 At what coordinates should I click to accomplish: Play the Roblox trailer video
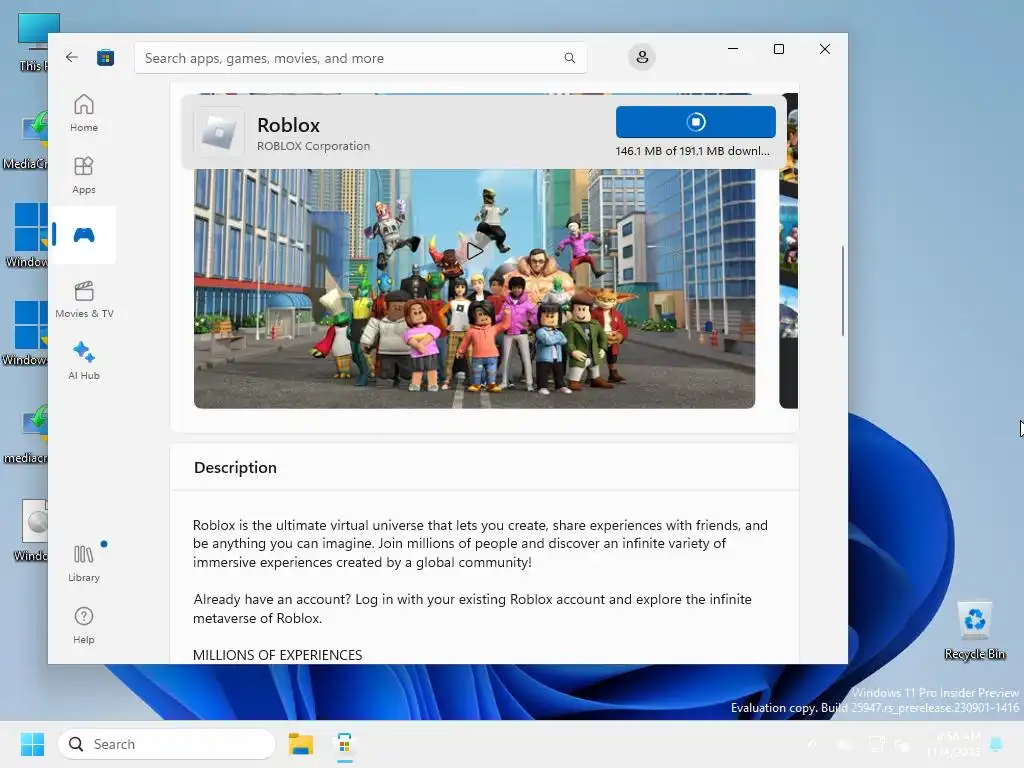pos(474,251)
